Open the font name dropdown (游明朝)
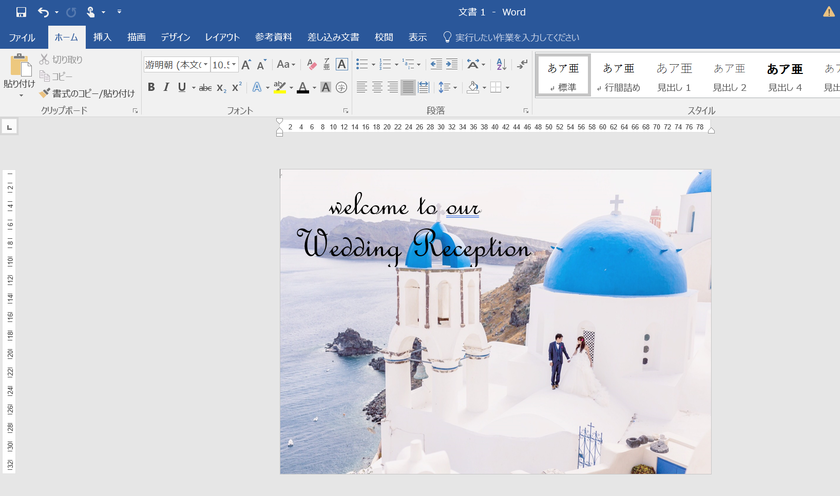The image size is (840, 496). (204, 65)
